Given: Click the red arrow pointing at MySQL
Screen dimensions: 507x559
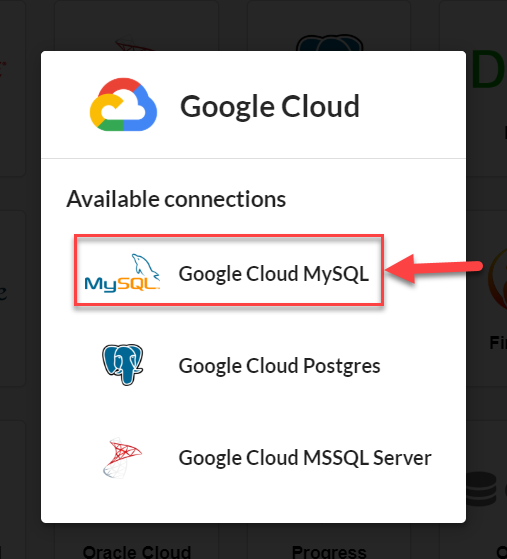Looking at the screenshot, I should point(434,268).
